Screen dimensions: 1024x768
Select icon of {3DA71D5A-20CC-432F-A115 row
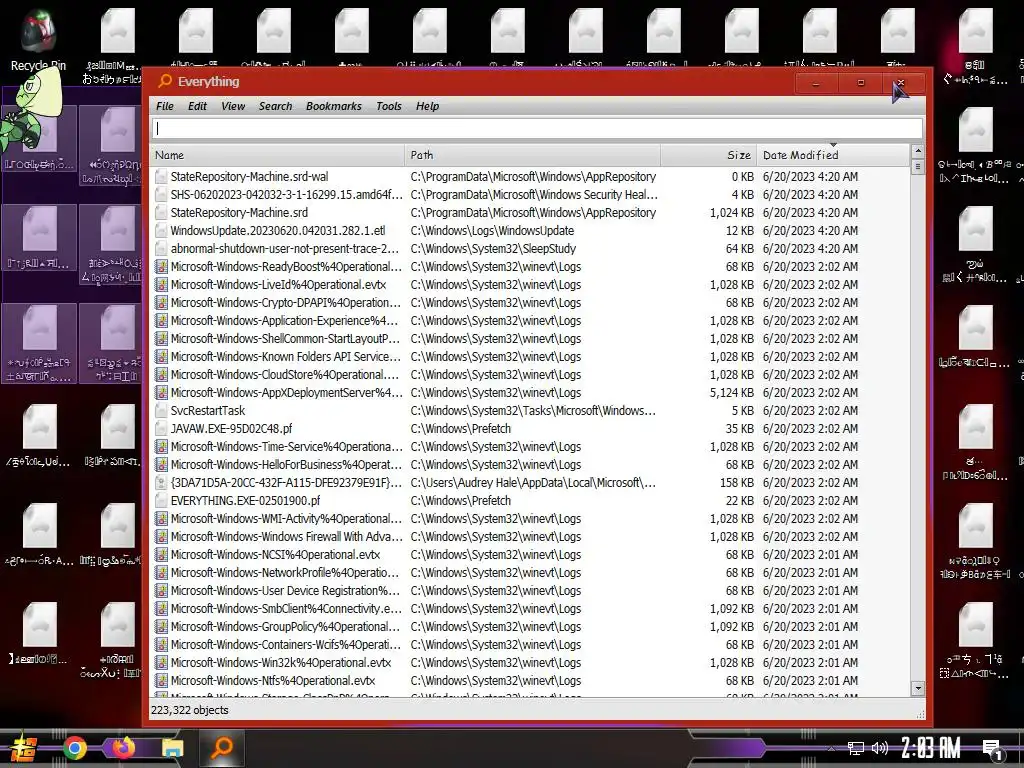click(161, 483)
